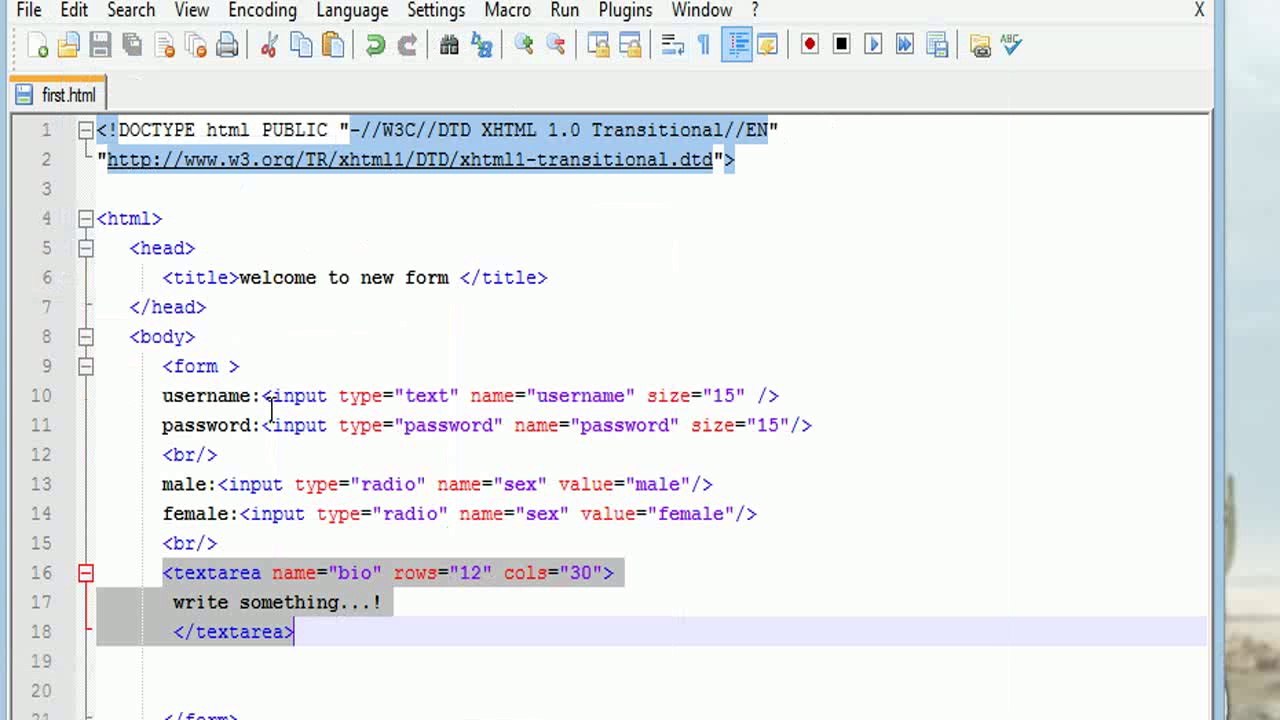
Task: Click the Close All documents icon
Action: pyautogui.click(x=196, y=45)
